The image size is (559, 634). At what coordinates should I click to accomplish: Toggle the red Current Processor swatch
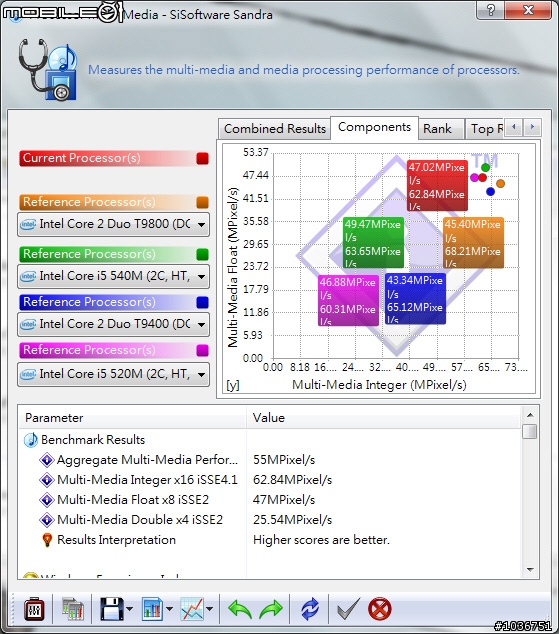(x=203, y=158)
